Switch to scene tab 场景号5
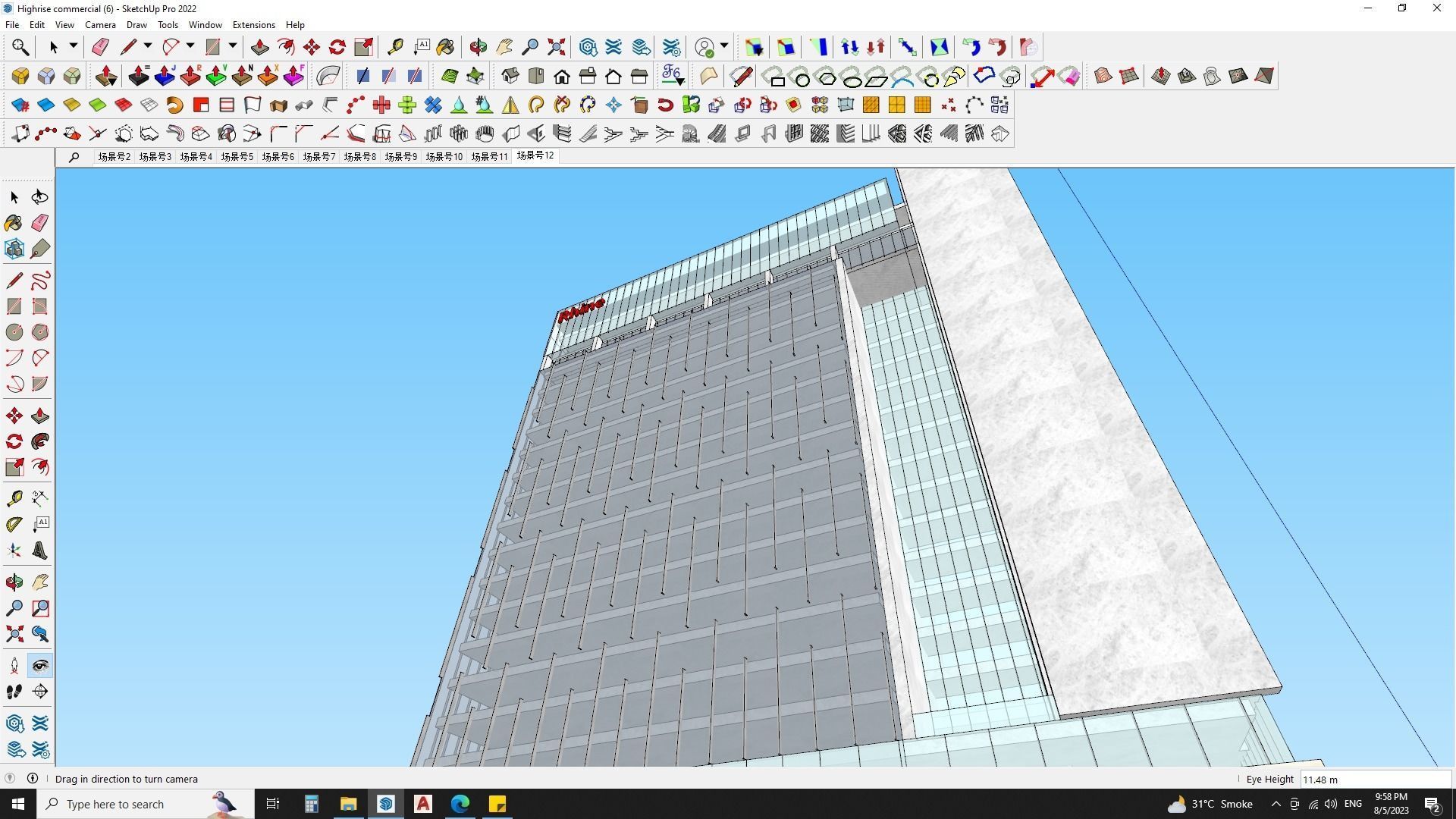The width and height of the screenshot is (1456, 819). click(x=237, y=157)
